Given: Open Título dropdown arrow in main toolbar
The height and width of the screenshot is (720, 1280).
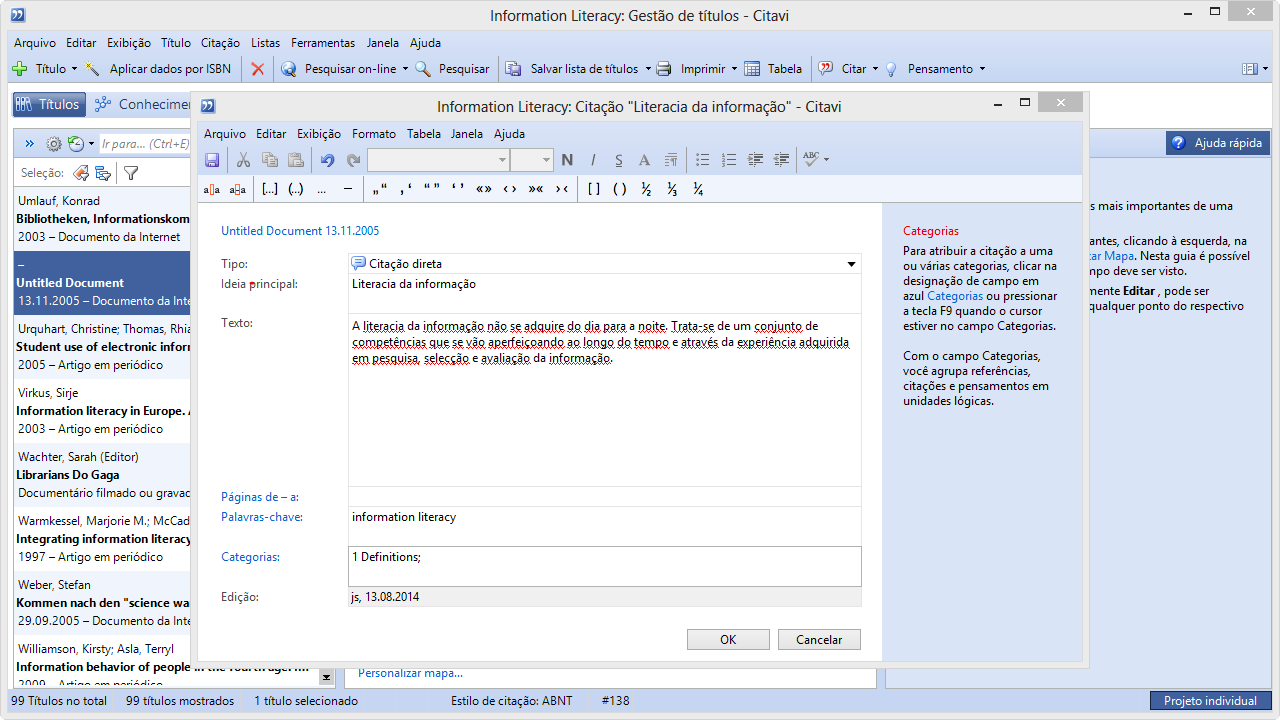Looking at the screenshot, I should click(74, 69).
